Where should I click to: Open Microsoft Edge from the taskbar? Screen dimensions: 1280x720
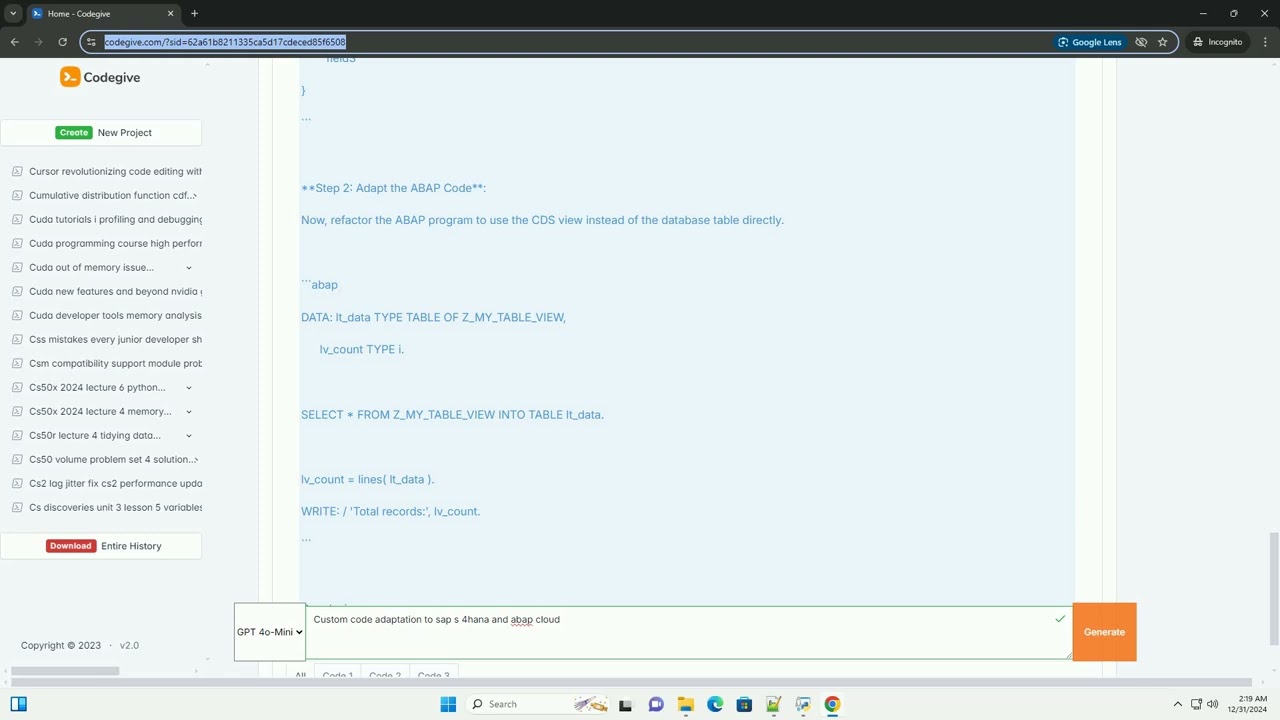coord(715,704)
